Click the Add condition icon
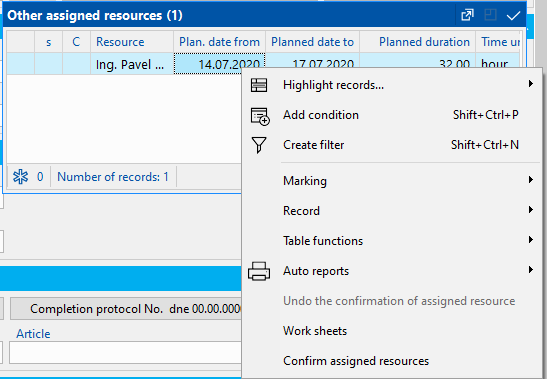 (x=260, y=116)
